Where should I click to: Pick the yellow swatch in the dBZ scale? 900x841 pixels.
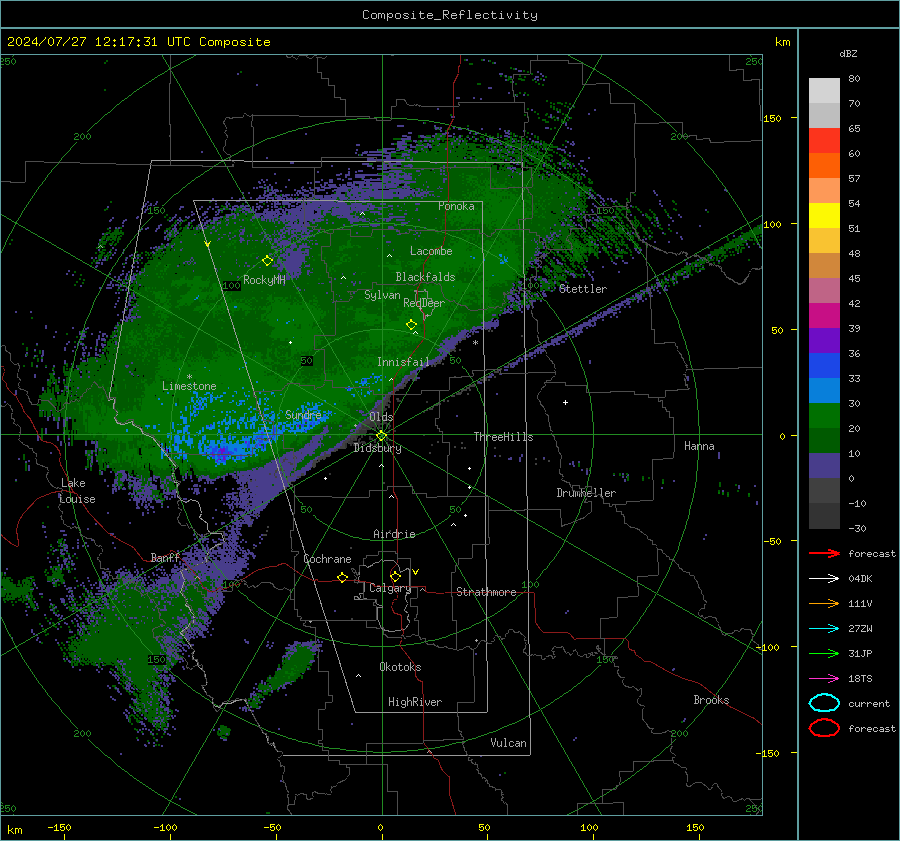tap(824, 216)
